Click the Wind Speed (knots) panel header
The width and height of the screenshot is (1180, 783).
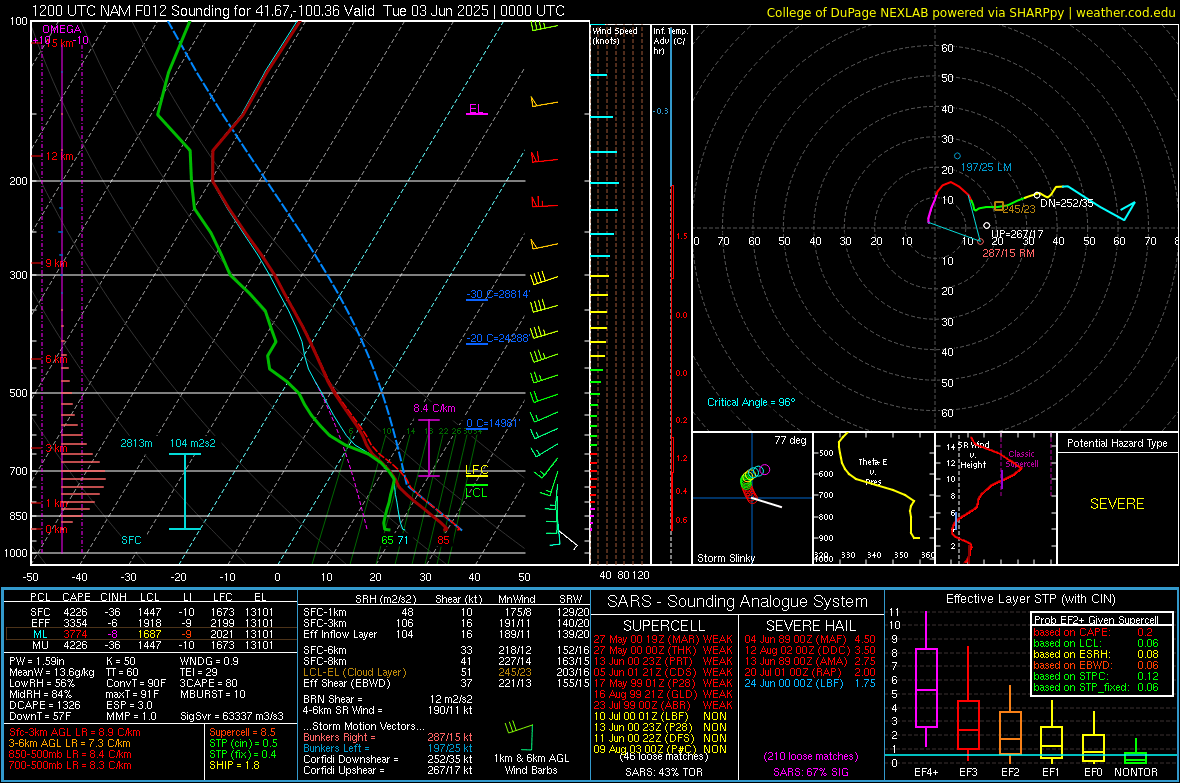pos(614,35)
